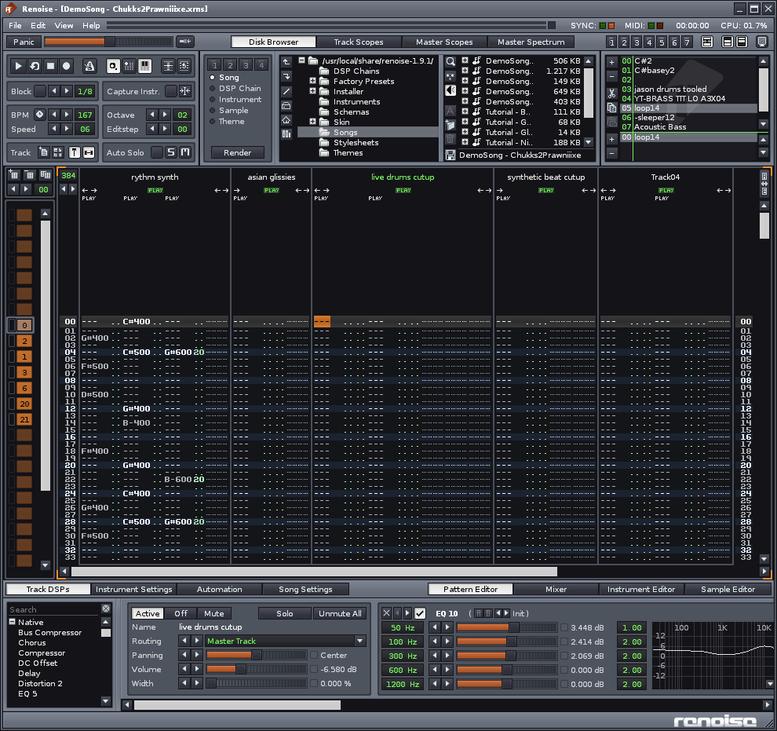Click the save song disk icon
Screen dimensions: 777x731
(x=451, y=155)
